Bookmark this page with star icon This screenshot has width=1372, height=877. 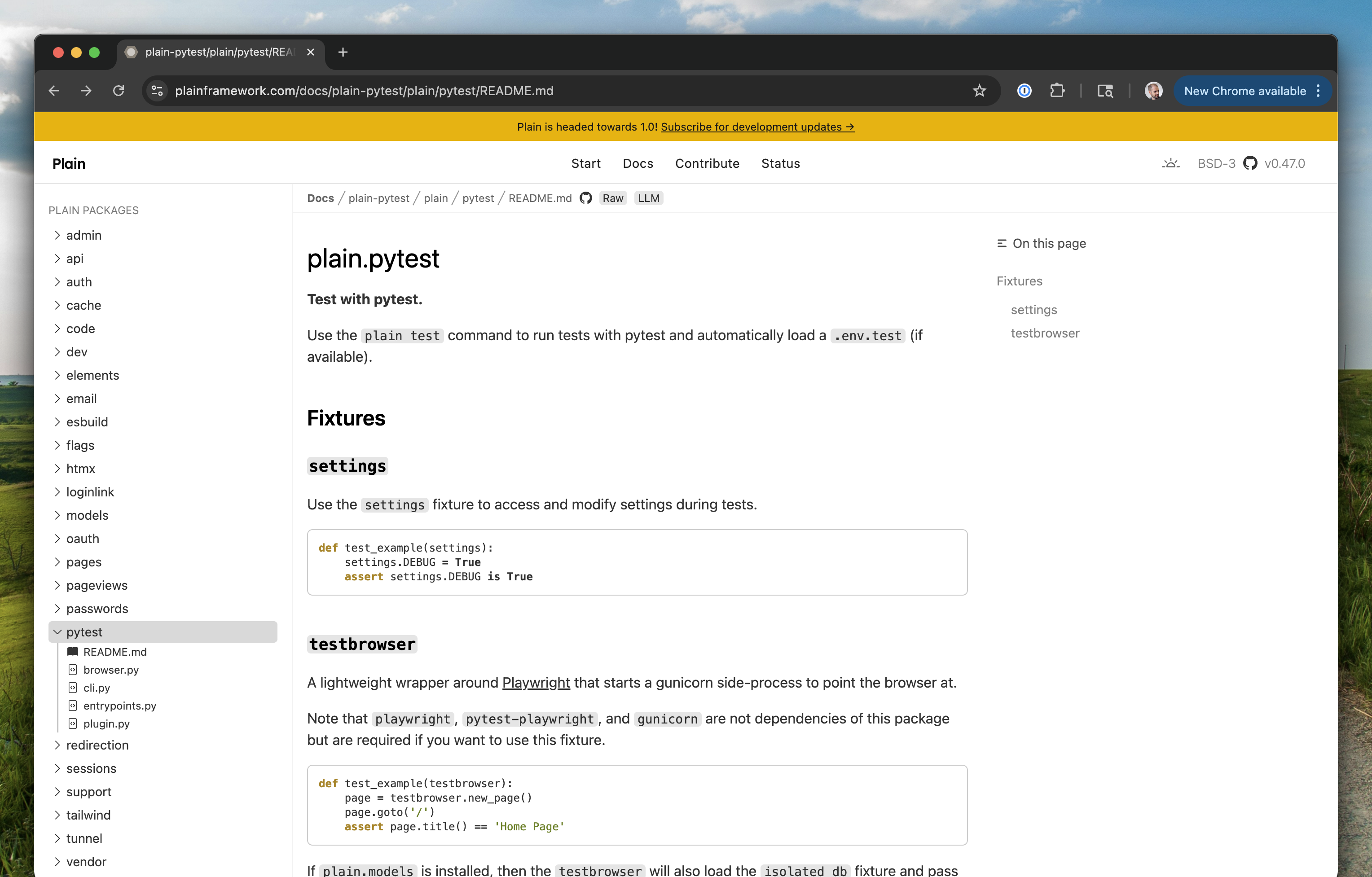tap(979, 91)
